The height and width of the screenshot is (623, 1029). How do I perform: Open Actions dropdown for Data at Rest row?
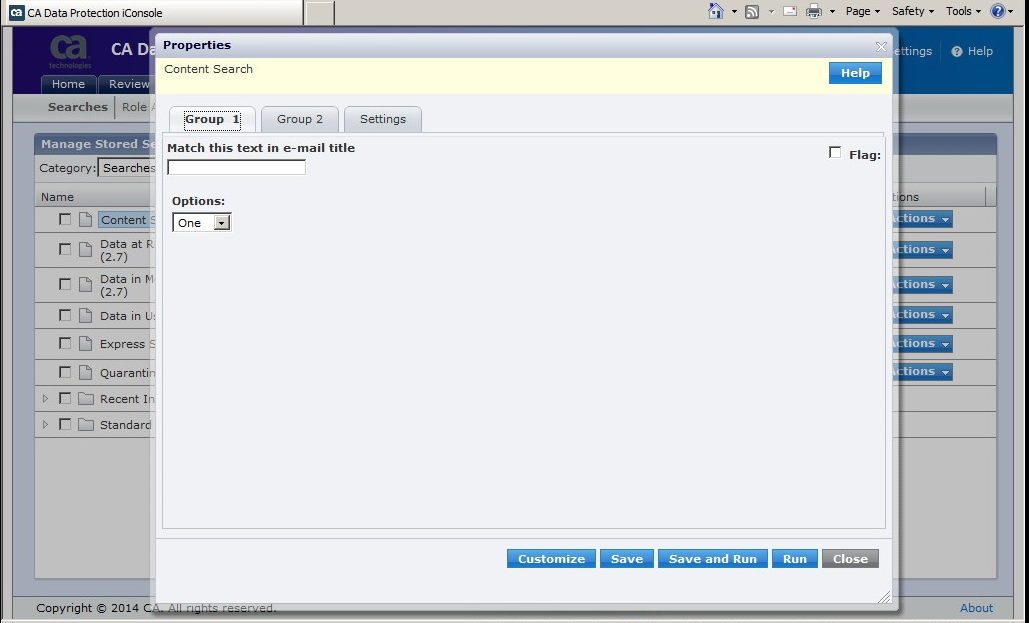tap(921, 249)
